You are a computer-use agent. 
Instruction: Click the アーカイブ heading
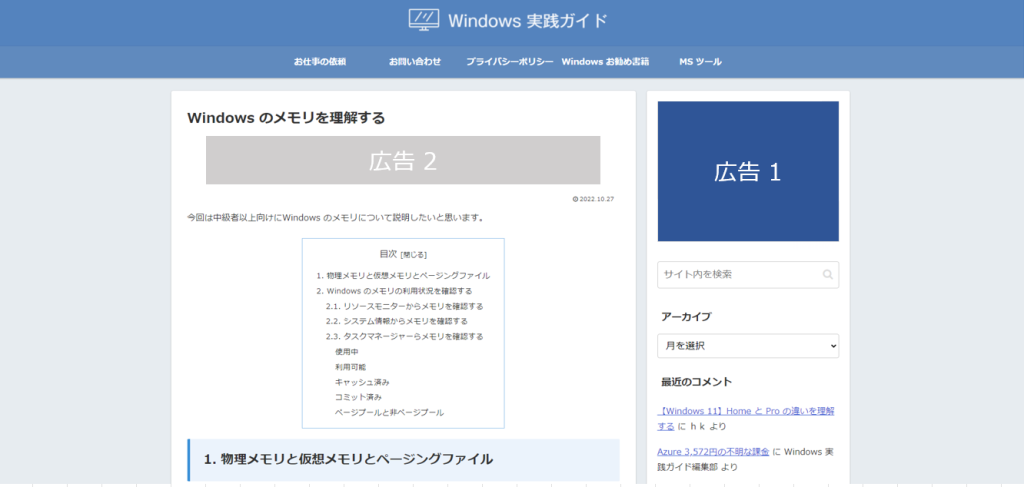pos(686,317)
